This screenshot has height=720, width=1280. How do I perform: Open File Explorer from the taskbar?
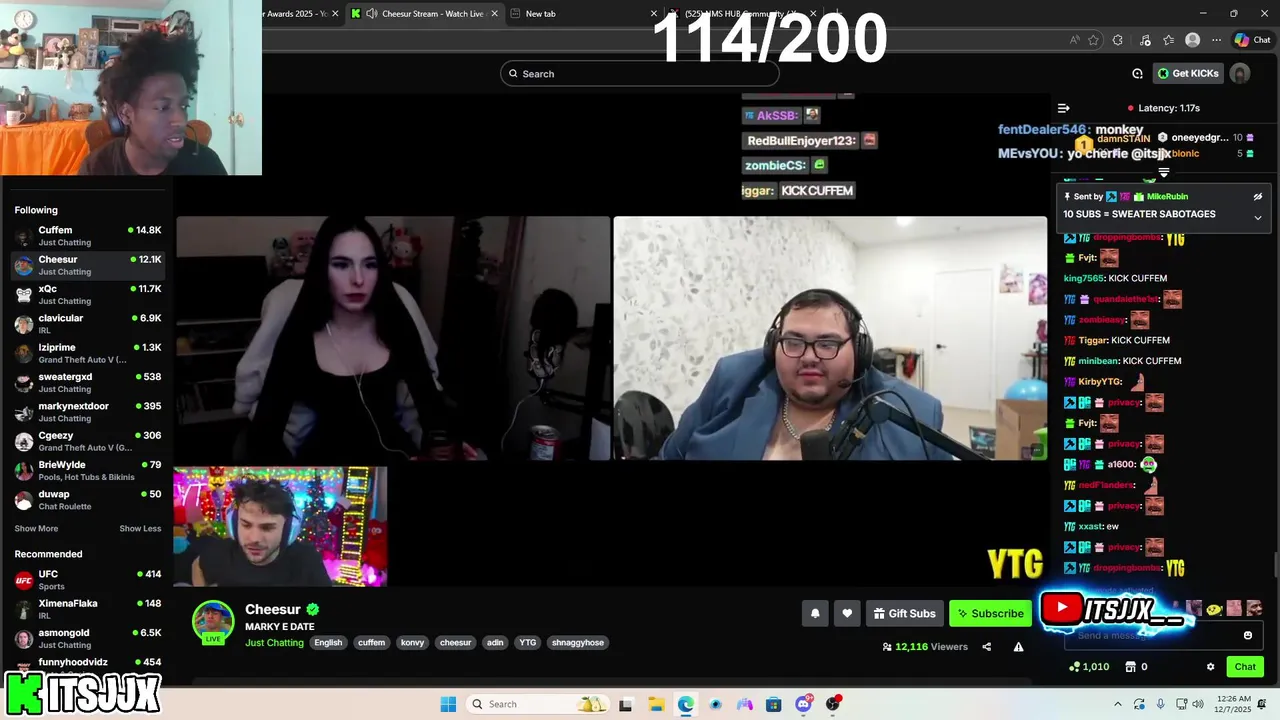(656, 704)
